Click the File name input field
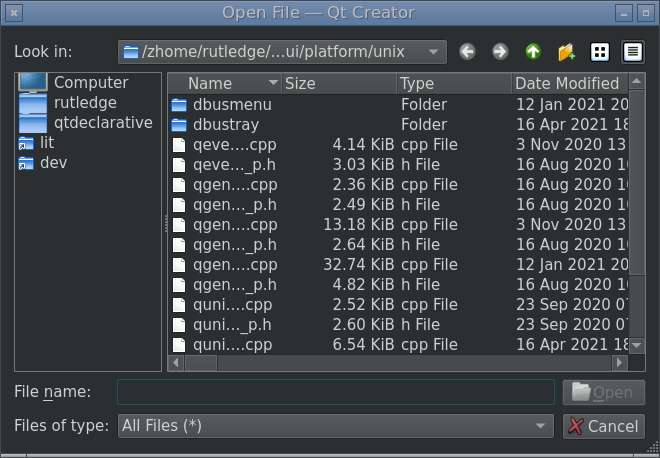660x458 pixels. point(335,392)
